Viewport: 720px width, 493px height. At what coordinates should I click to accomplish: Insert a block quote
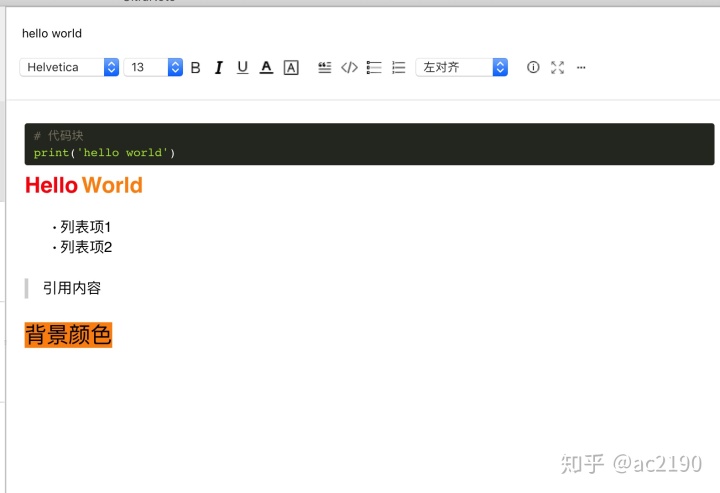click(325, 67)
